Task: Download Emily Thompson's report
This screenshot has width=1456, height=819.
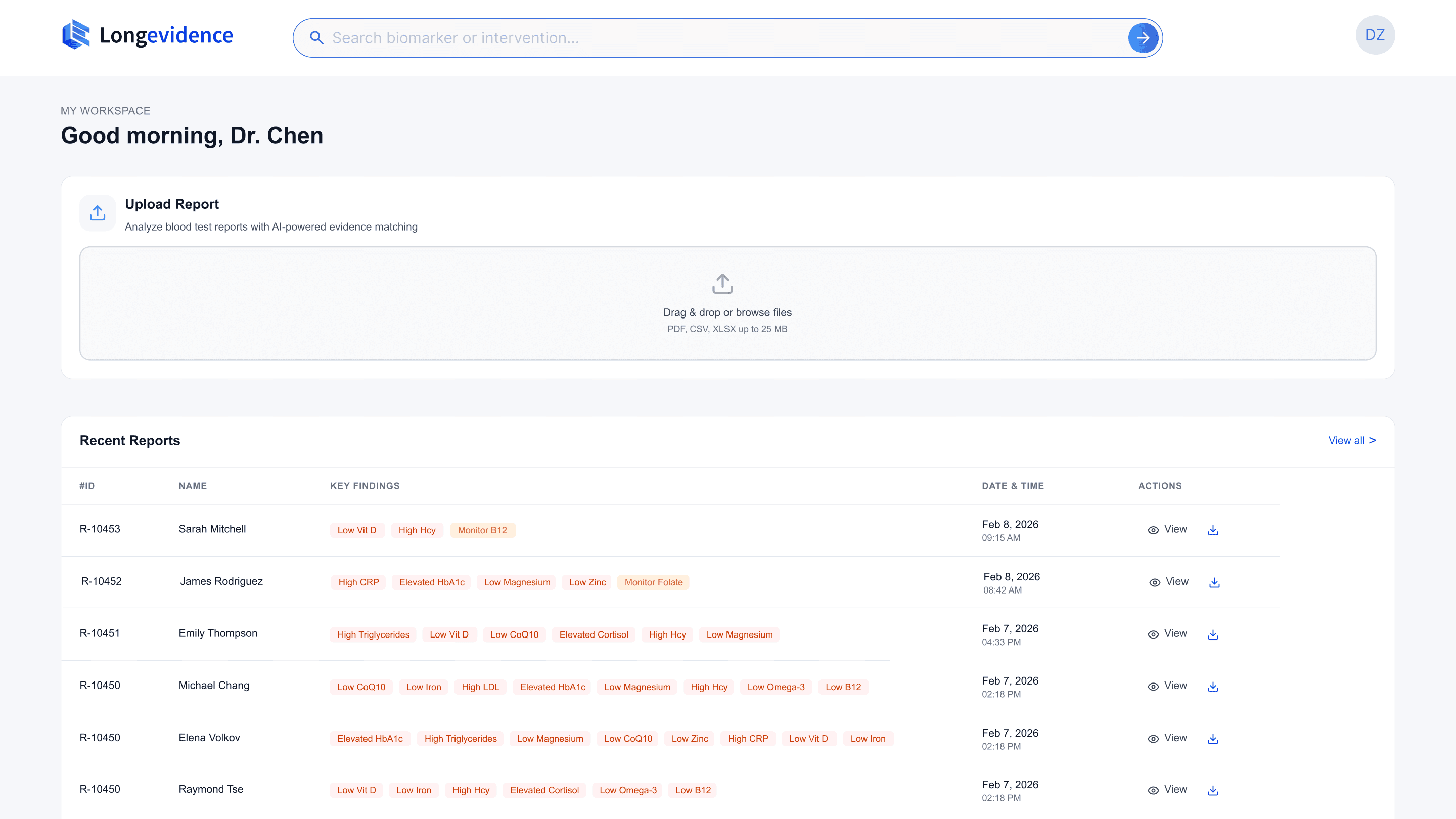Action: pos(1213,635)
